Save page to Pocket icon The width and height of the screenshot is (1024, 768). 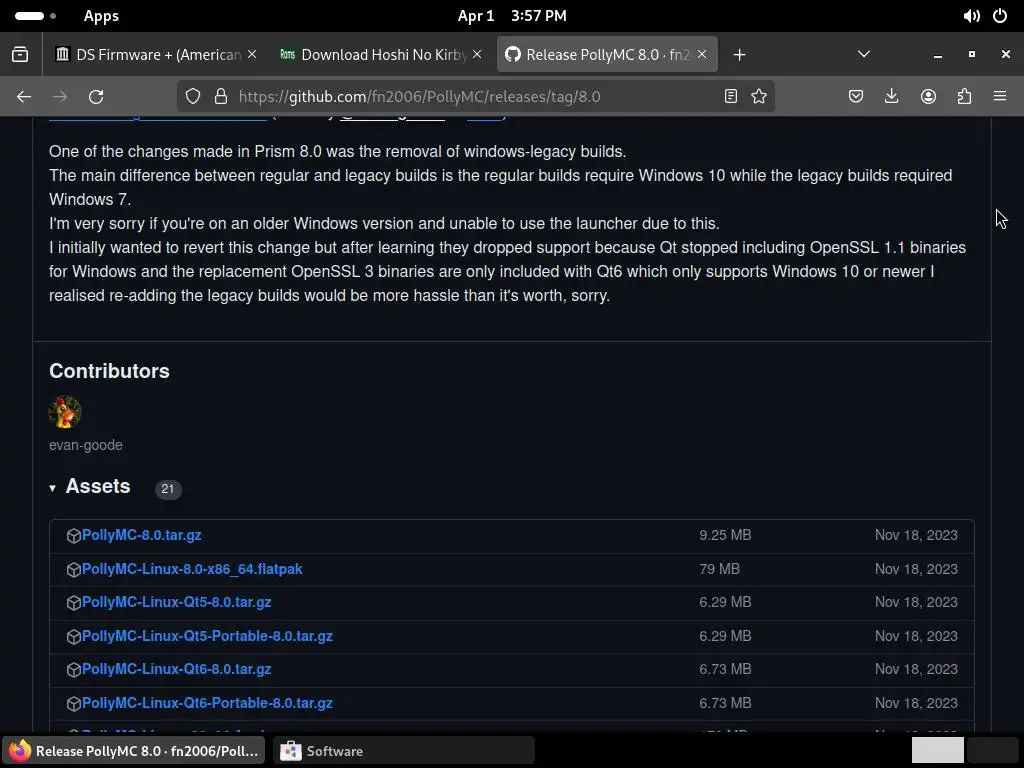[856, 97]
